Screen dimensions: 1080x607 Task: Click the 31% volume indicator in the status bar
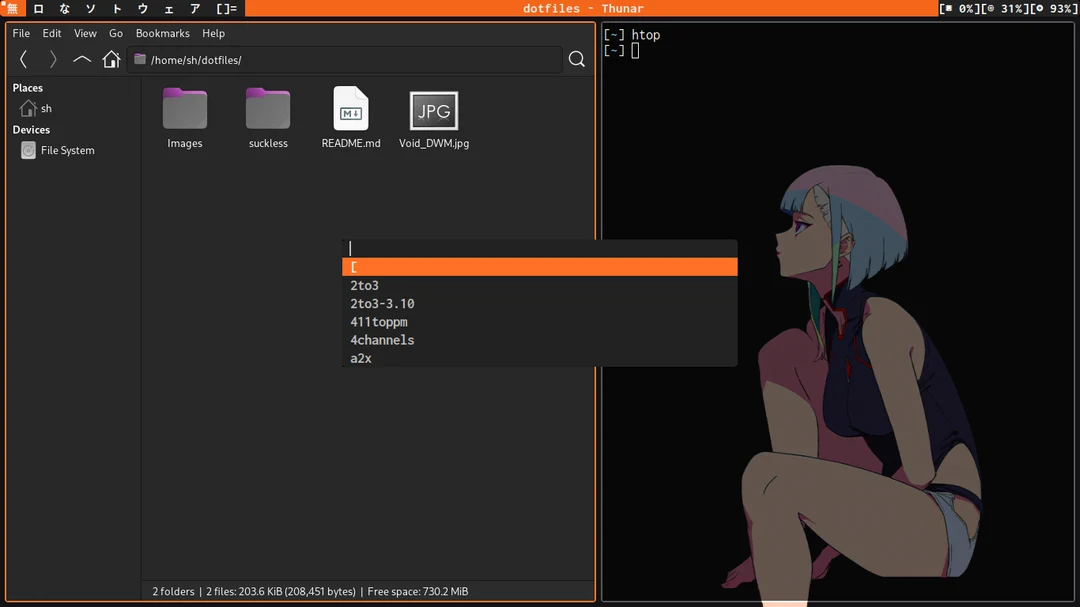[1006, 8]
